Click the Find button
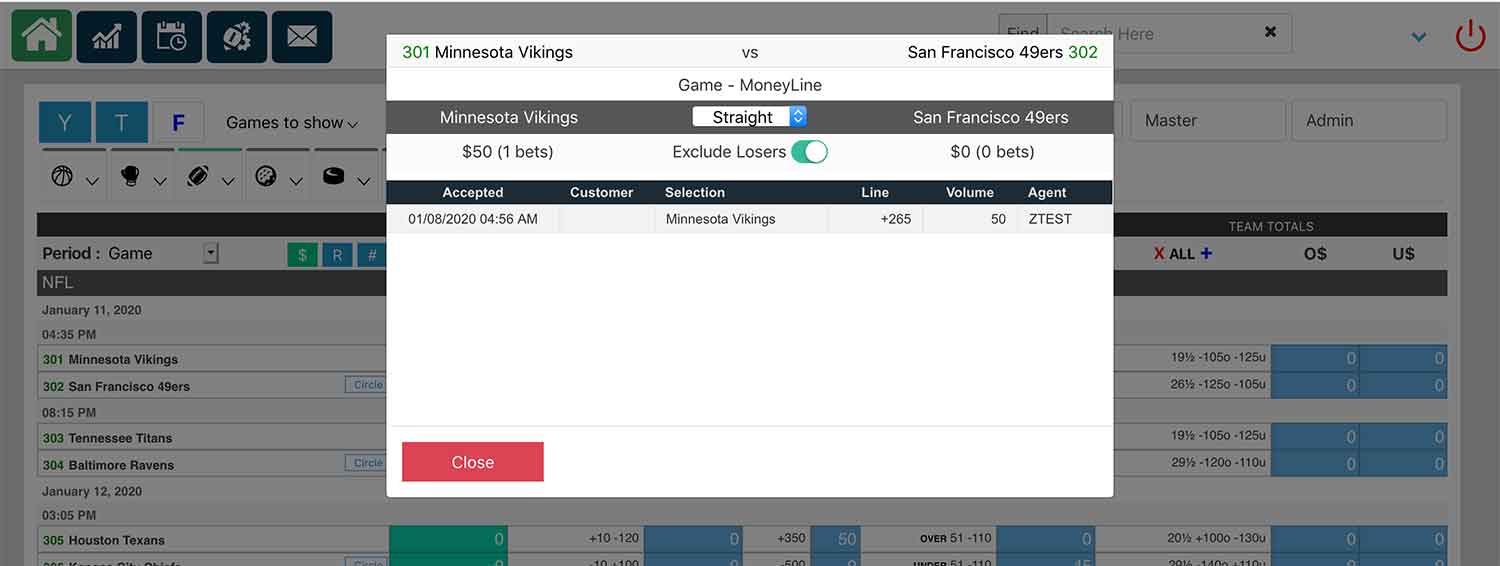Viewport: 1500px width, 566px height. 1022,33
